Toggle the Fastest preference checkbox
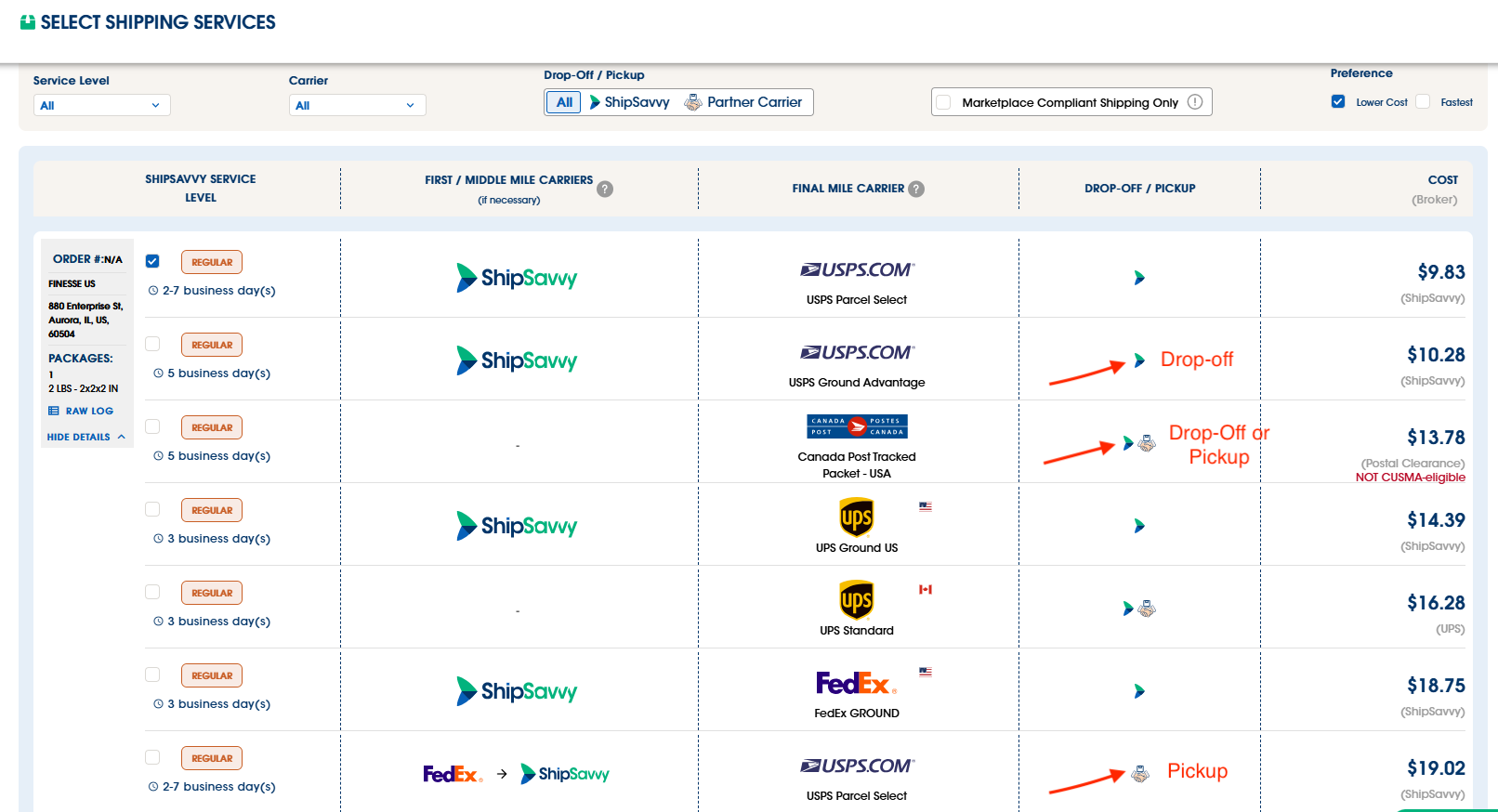 click(1423, 101)
